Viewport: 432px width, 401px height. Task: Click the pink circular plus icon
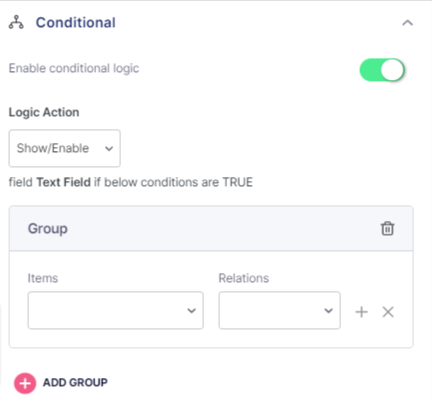(x=25, y=383)
